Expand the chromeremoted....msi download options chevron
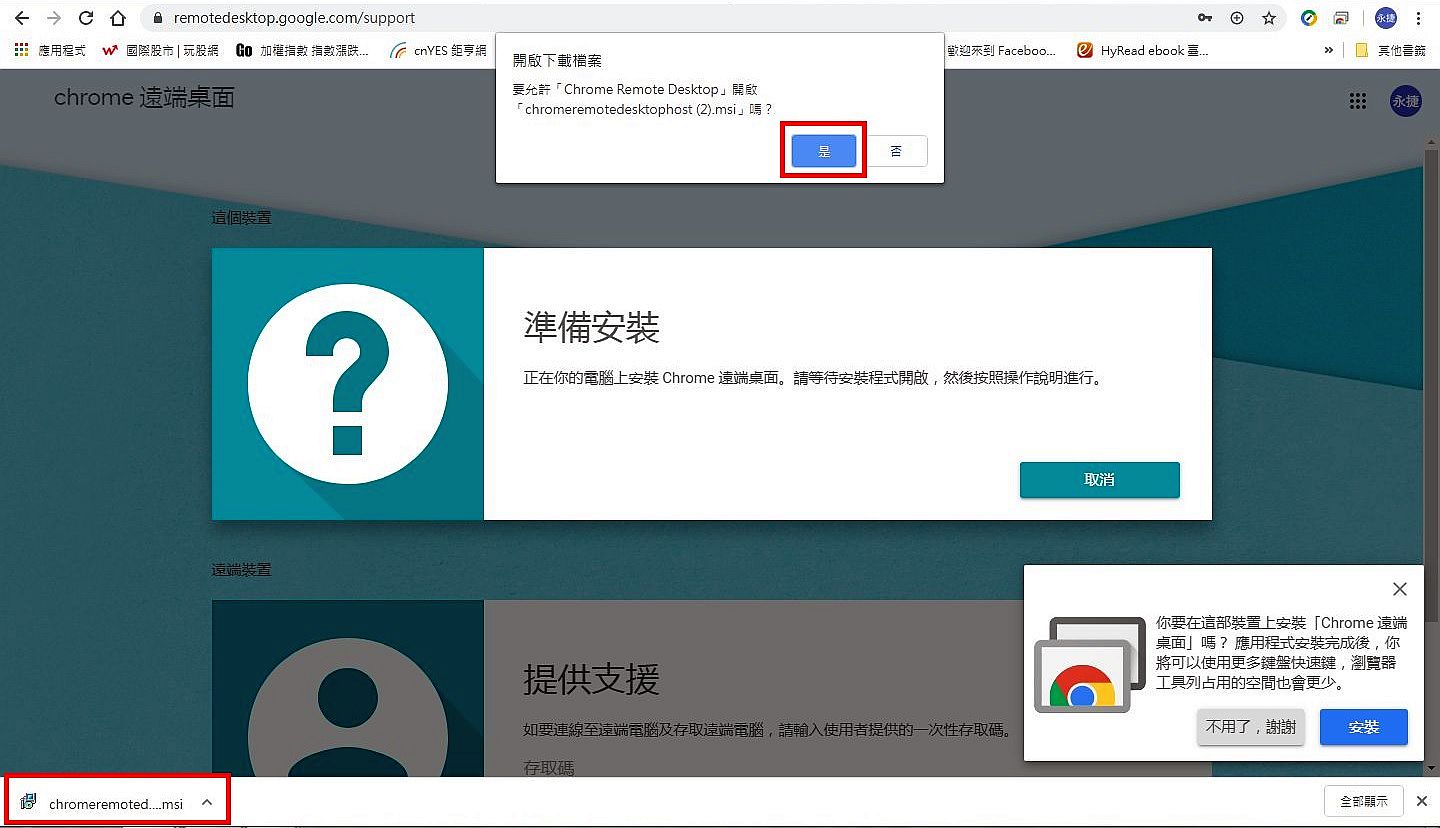Viewport: 1440px width, 828px height. (206, 802)
